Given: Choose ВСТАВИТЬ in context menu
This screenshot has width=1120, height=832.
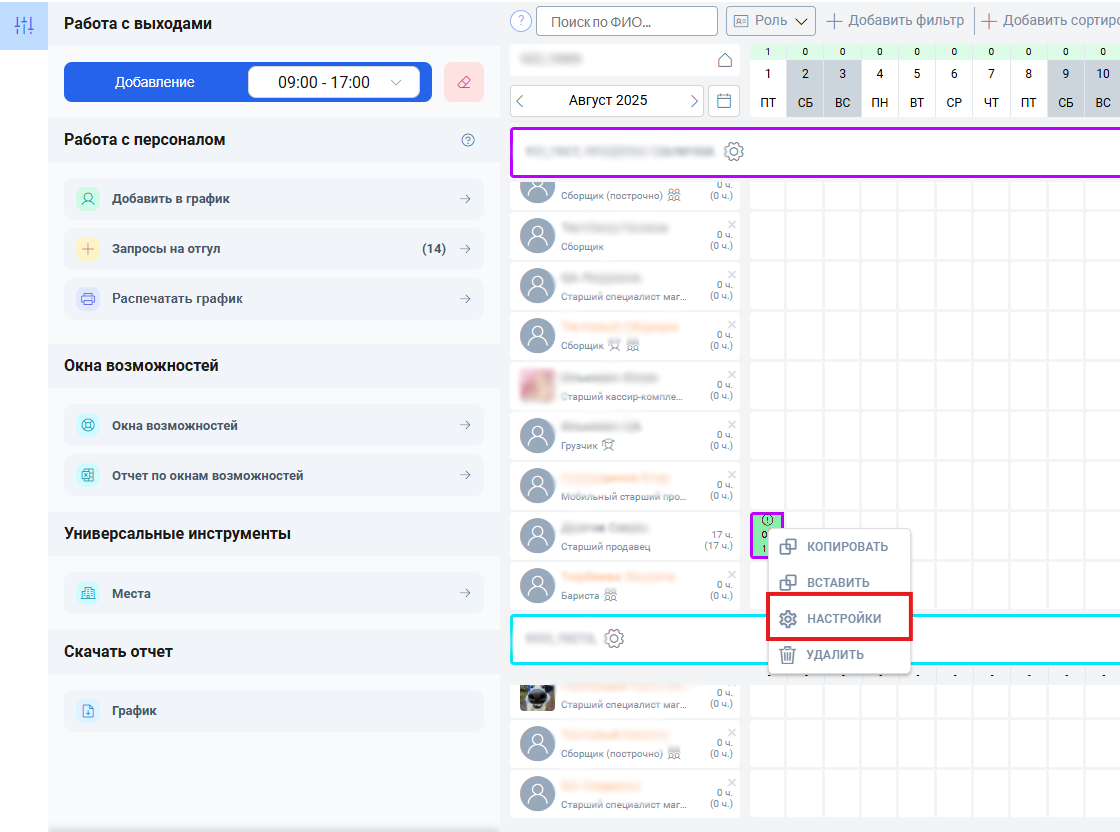Looking at the screenshot, I should click(839, 583).
